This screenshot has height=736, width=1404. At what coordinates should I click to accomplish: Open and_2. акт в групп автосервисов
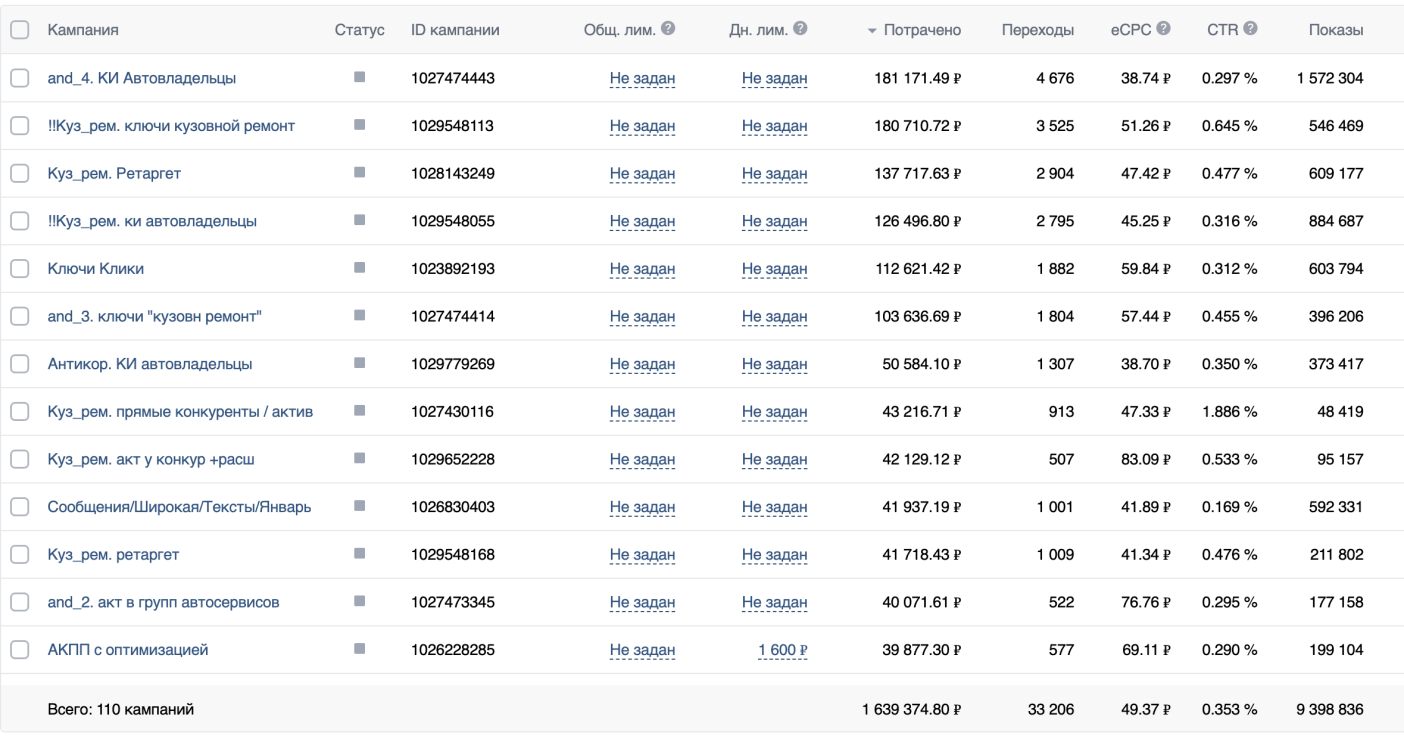click(163, 602)
